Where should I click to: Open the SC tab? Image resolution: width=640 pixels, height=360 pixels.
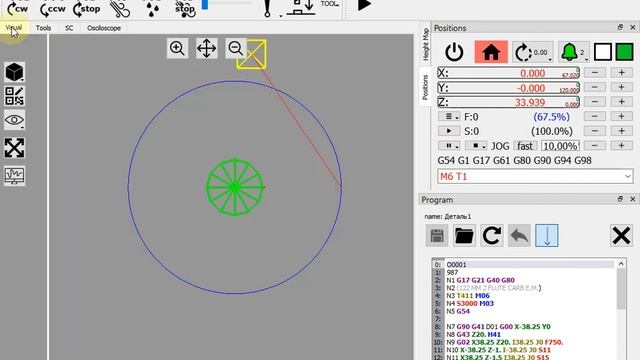coord(69,28)
